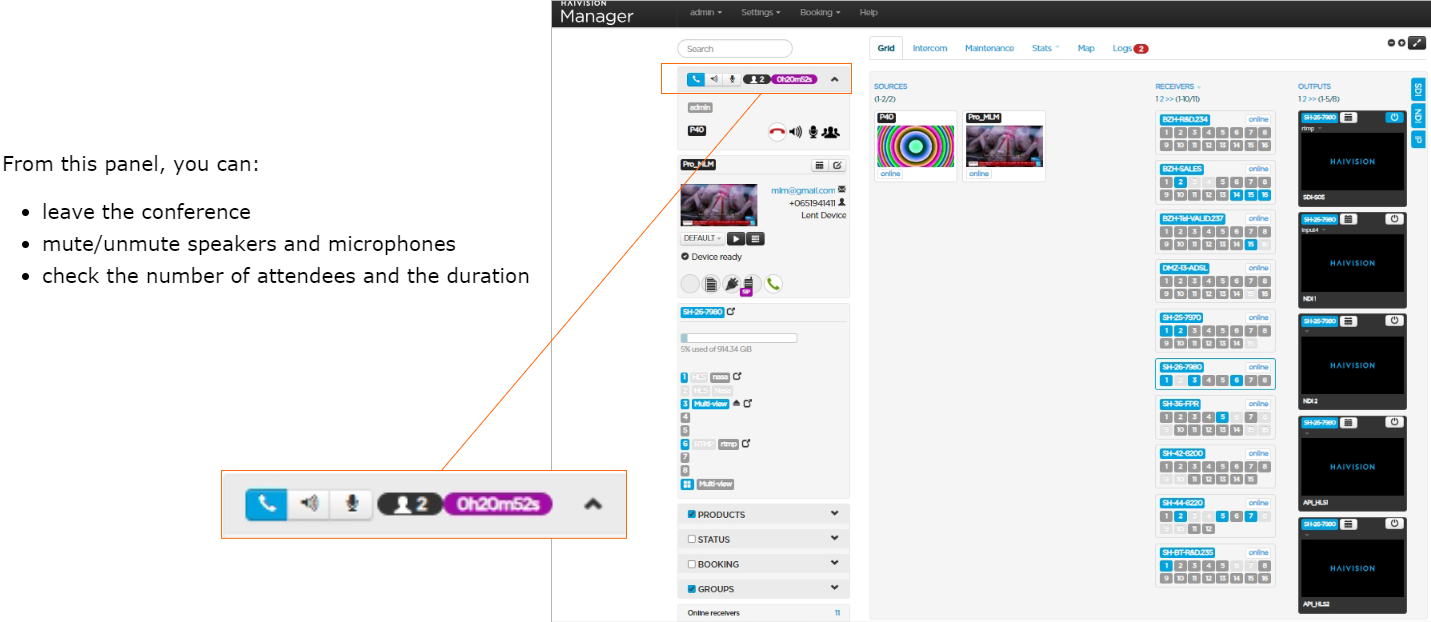
Task: Open the DEFAULT profile dropdown
Action: tap(701, 238)
